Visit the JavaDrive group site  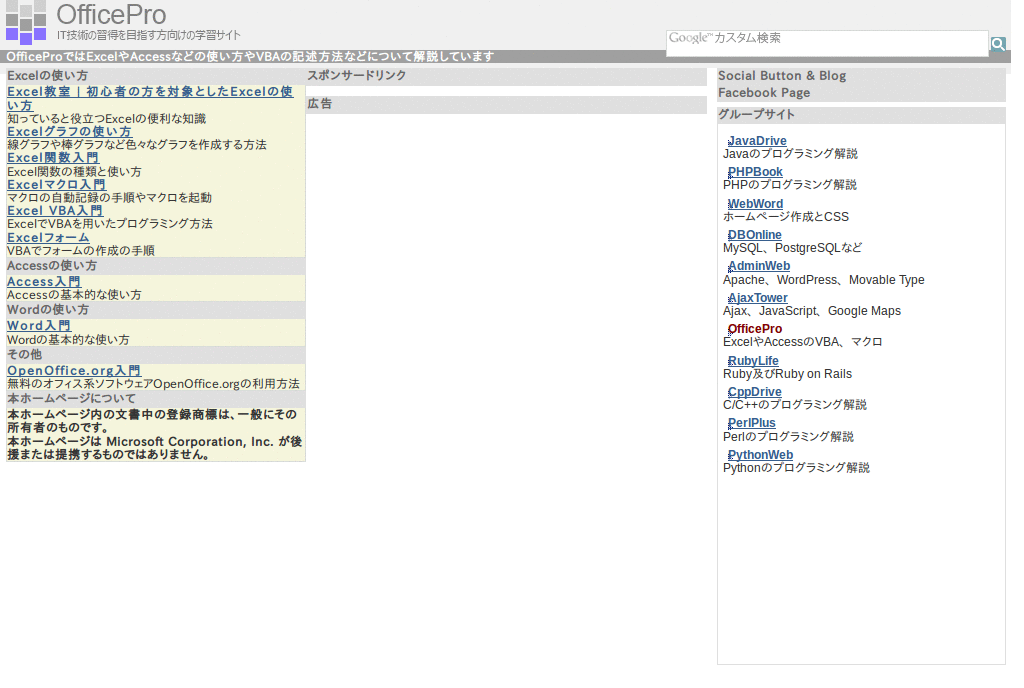757,140
